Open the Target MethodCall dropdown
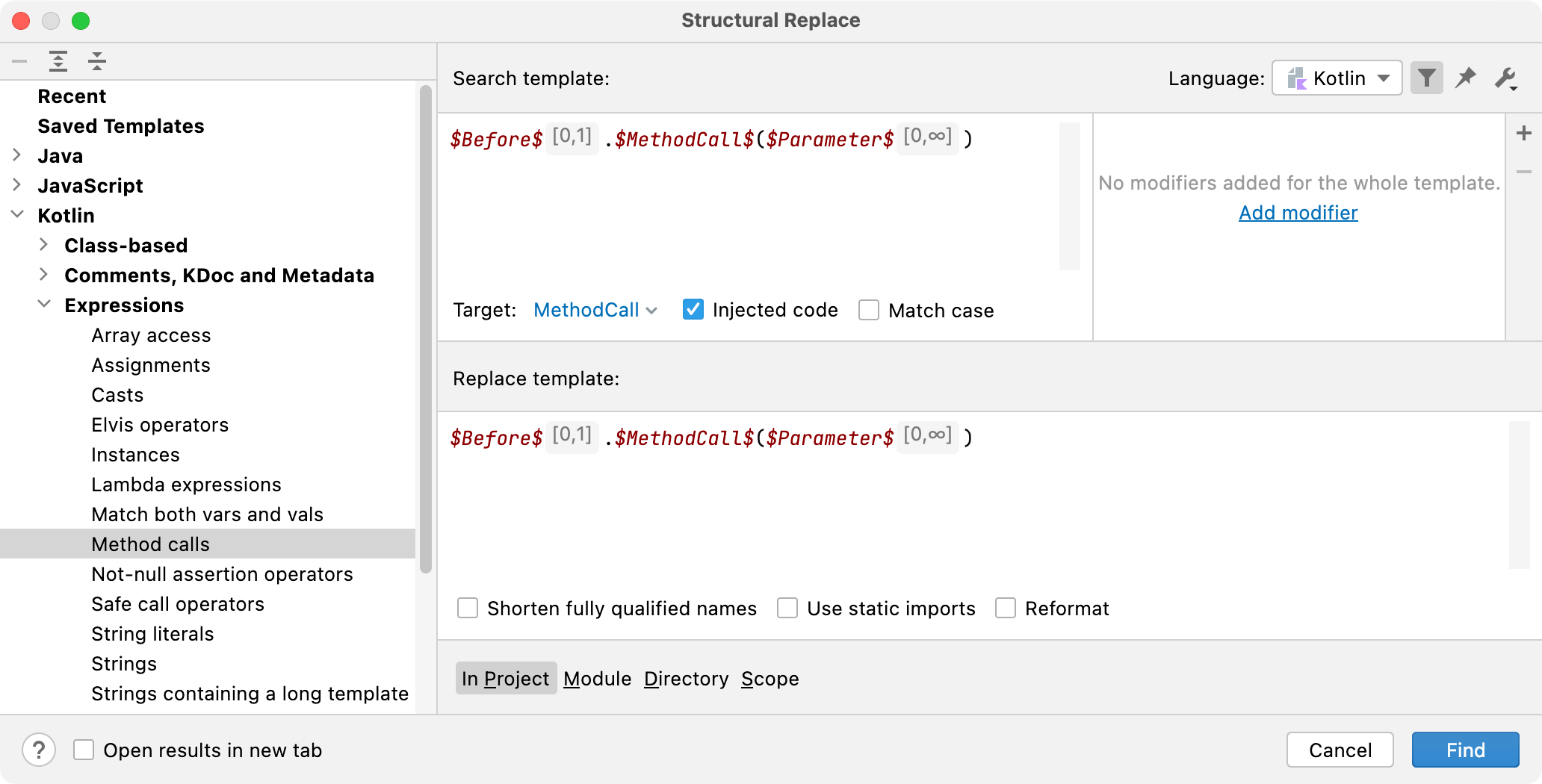The height and width of the screenshot is (784, 1542). pyautogui.click(x=595, y=309)
